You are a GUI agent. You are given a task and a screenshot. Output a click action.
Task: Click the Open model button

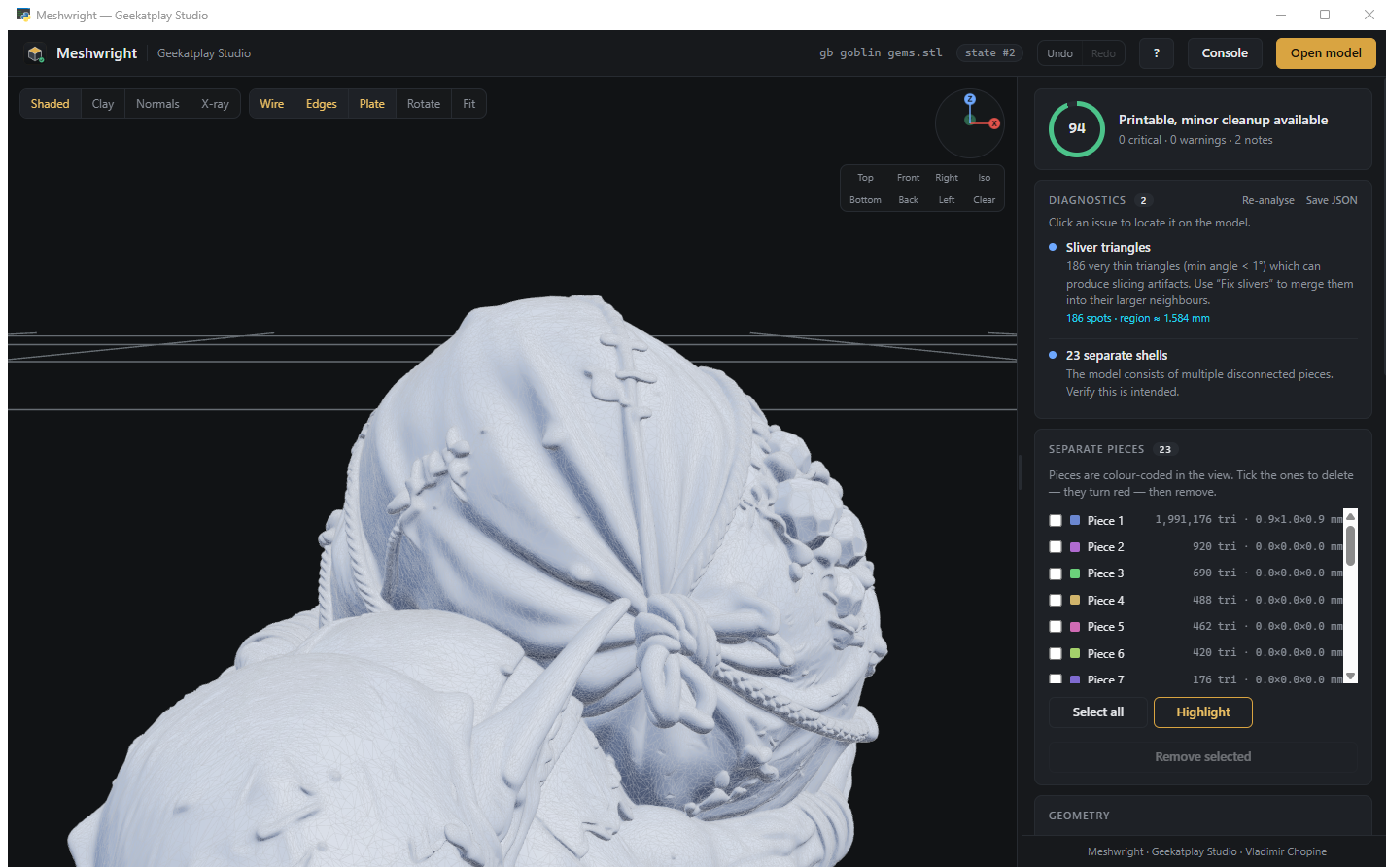coord(1326,53)
